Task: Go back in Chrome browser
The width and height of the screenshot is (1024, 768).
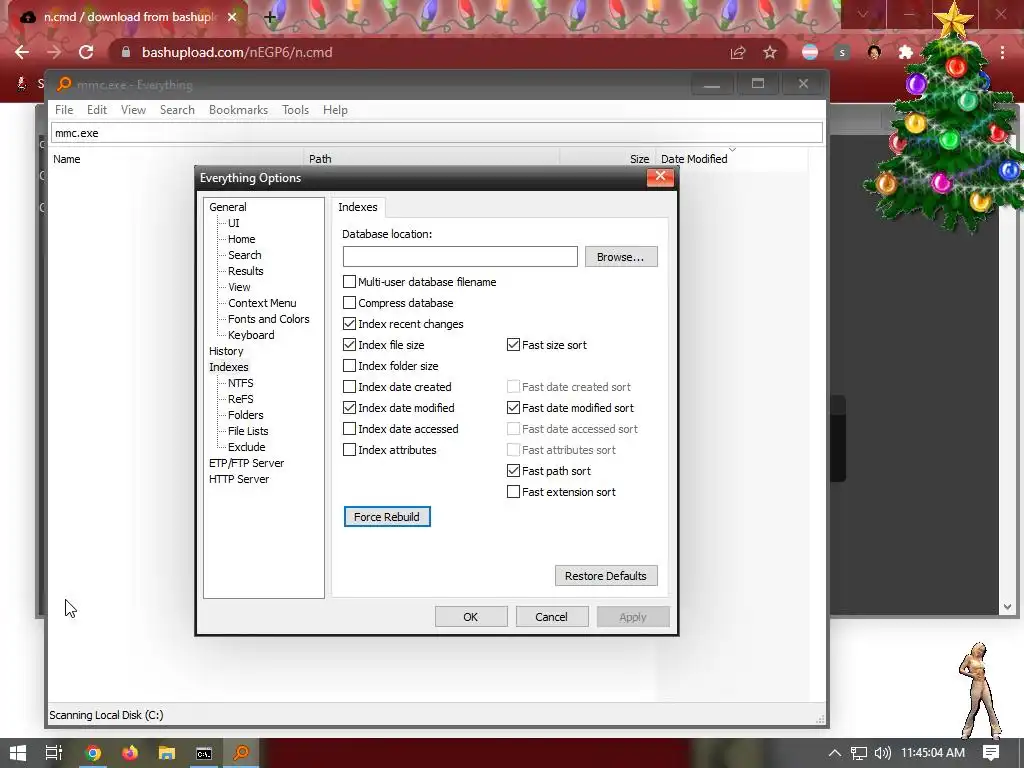Action: point(22,52)
